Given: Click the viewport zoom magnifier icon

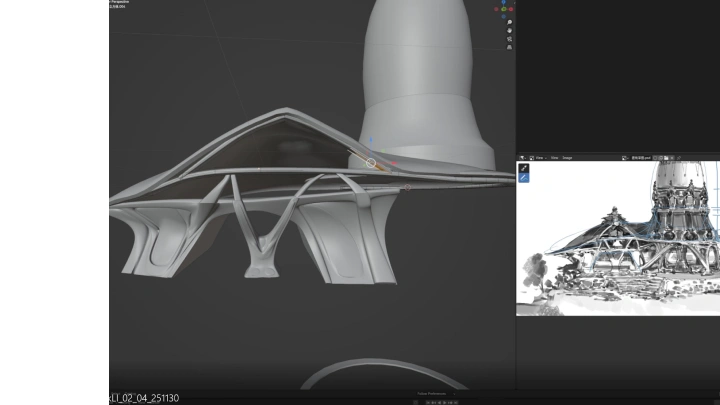Looking at the screenshot, I should coord(509,22).
